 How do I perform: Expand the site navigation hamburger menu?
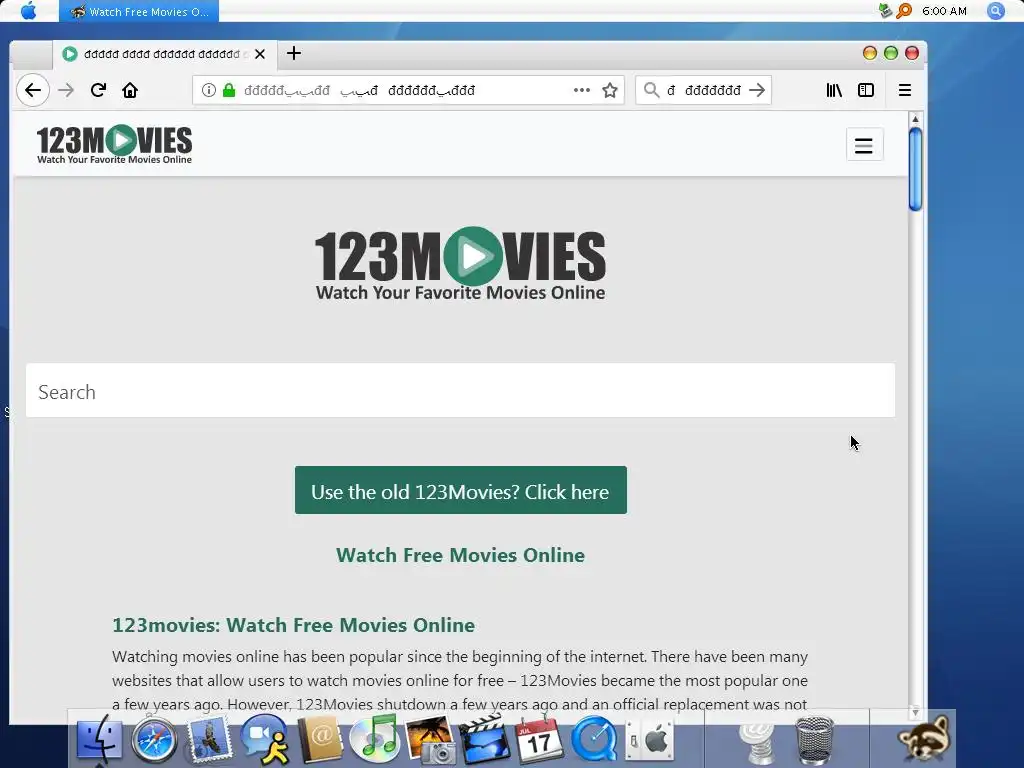pyautogui.click(x=864, y=145)
